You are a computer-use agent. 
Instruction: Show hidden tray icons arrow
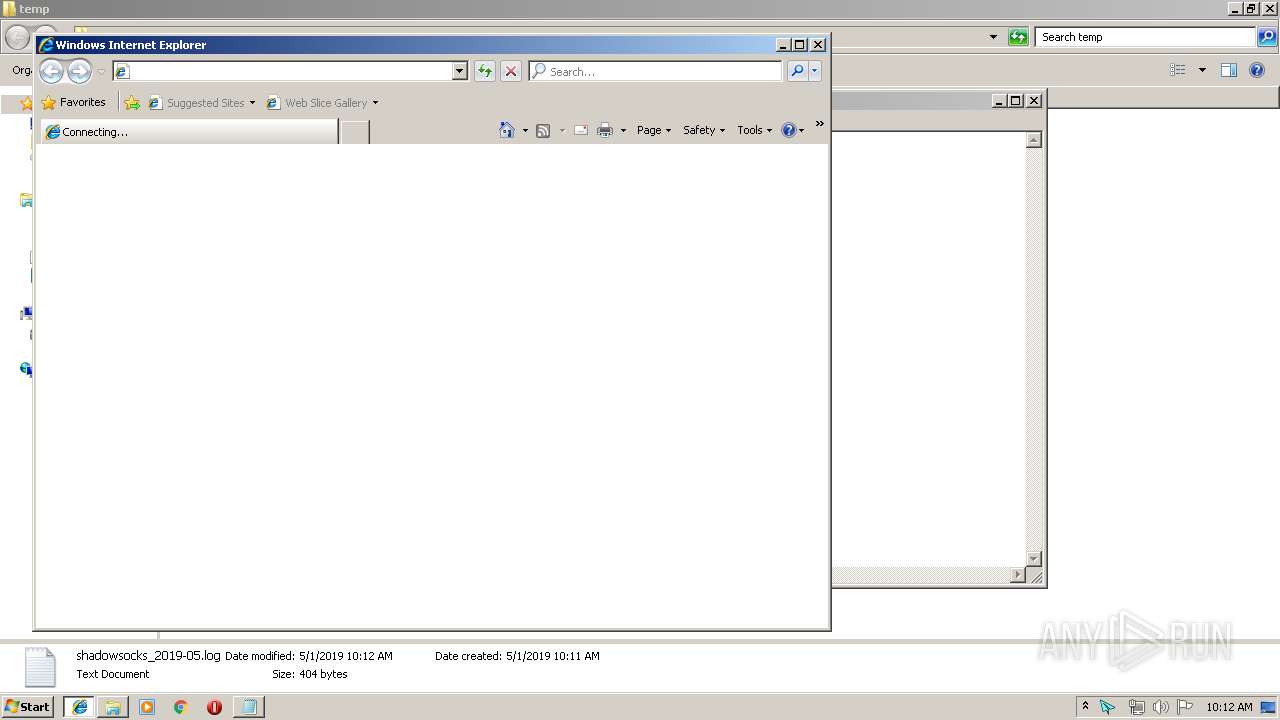coord(1085,706)
